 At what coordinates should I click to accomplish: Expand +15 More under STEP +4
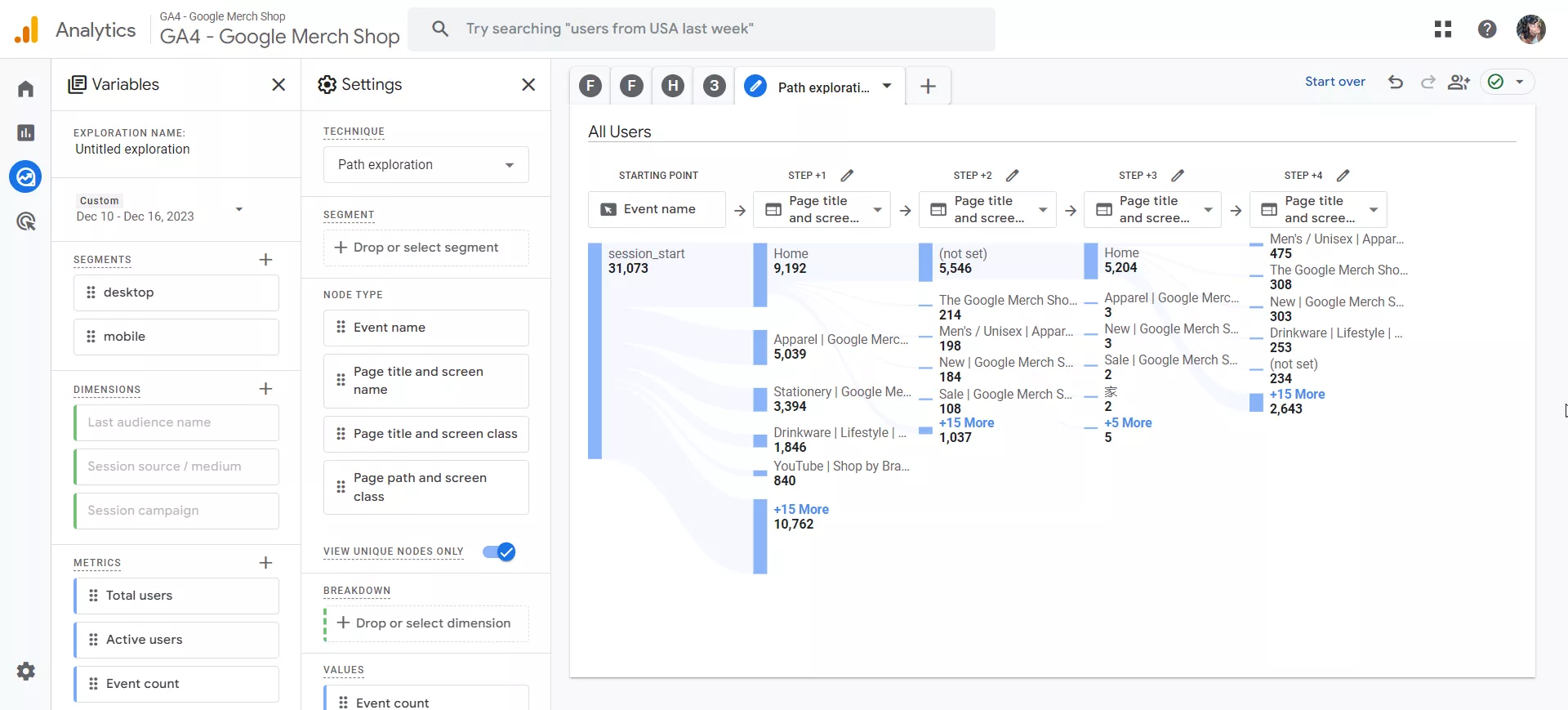click(x=1297, y=395)
